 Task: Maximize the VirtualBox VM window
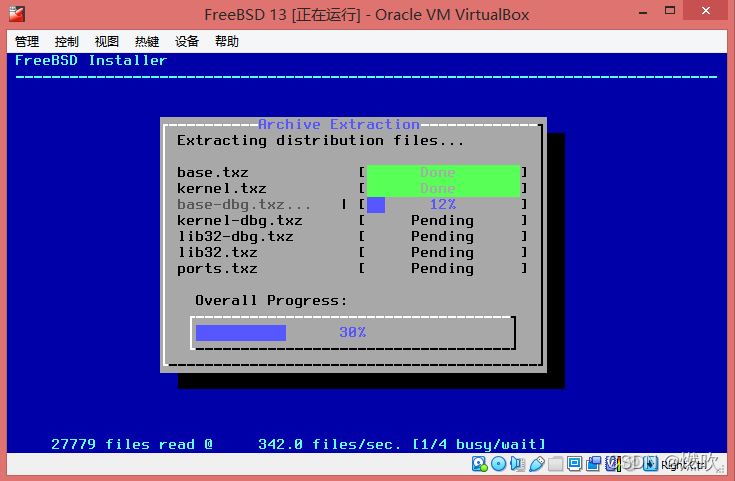(670, 11)
